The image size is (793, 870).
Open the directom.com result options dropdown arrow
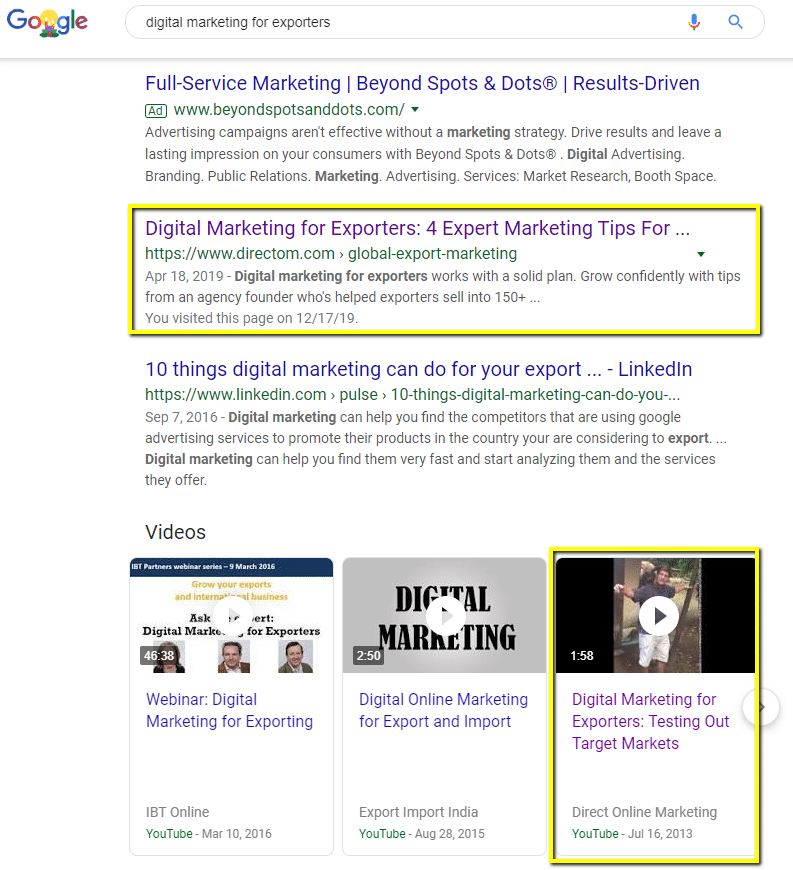click(701, 254)
